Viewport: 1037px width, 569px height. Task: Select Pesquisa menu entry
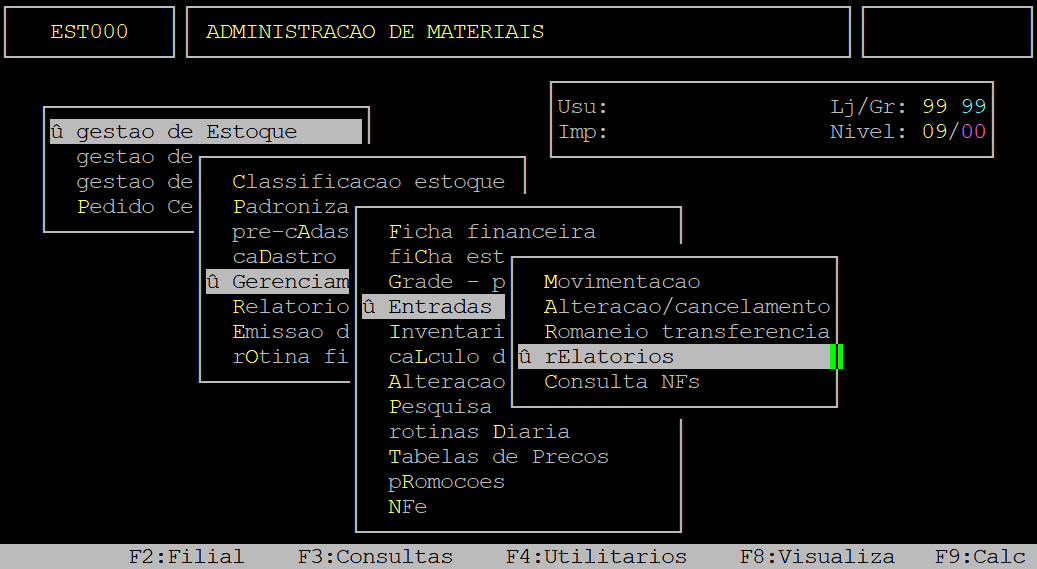pos(440,407)
